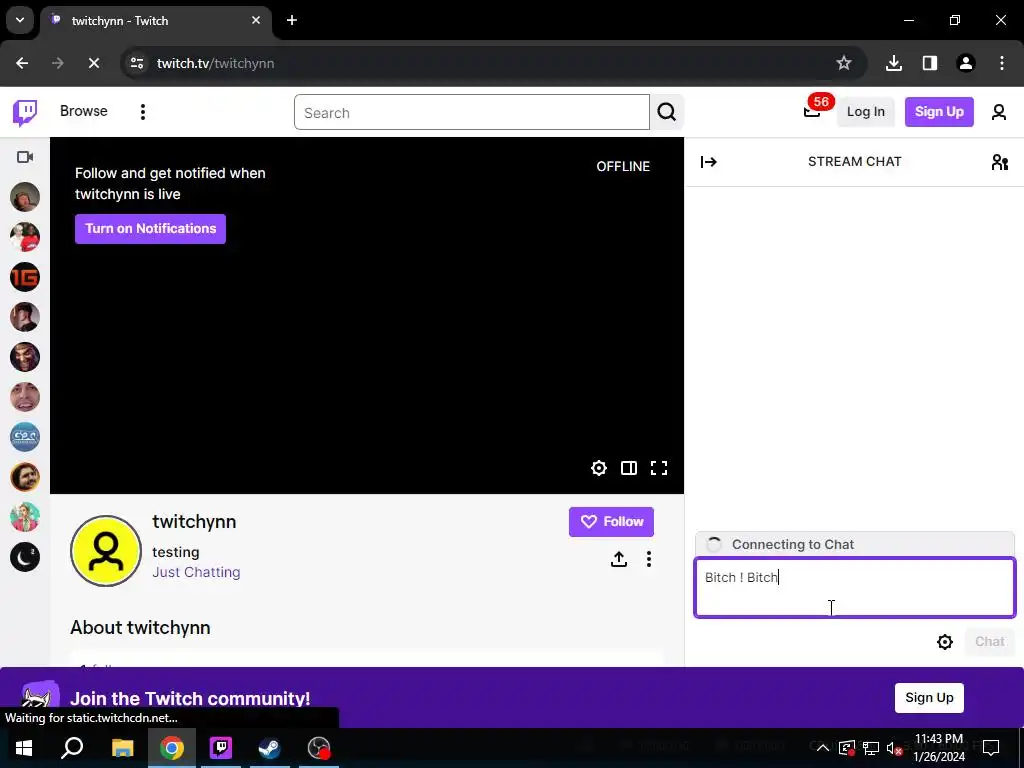Open the Windows action center notification icon
This screenshot has width=1024, height=768.
tap(991, 747)
